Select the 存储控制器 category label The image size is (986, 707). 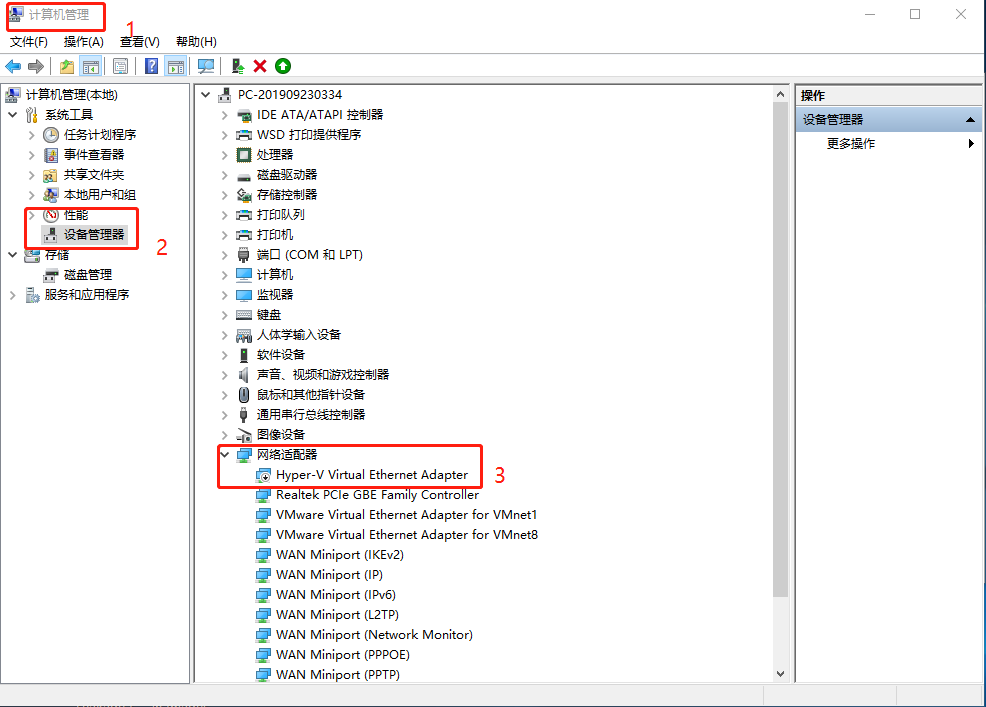(x=287, y=195)
